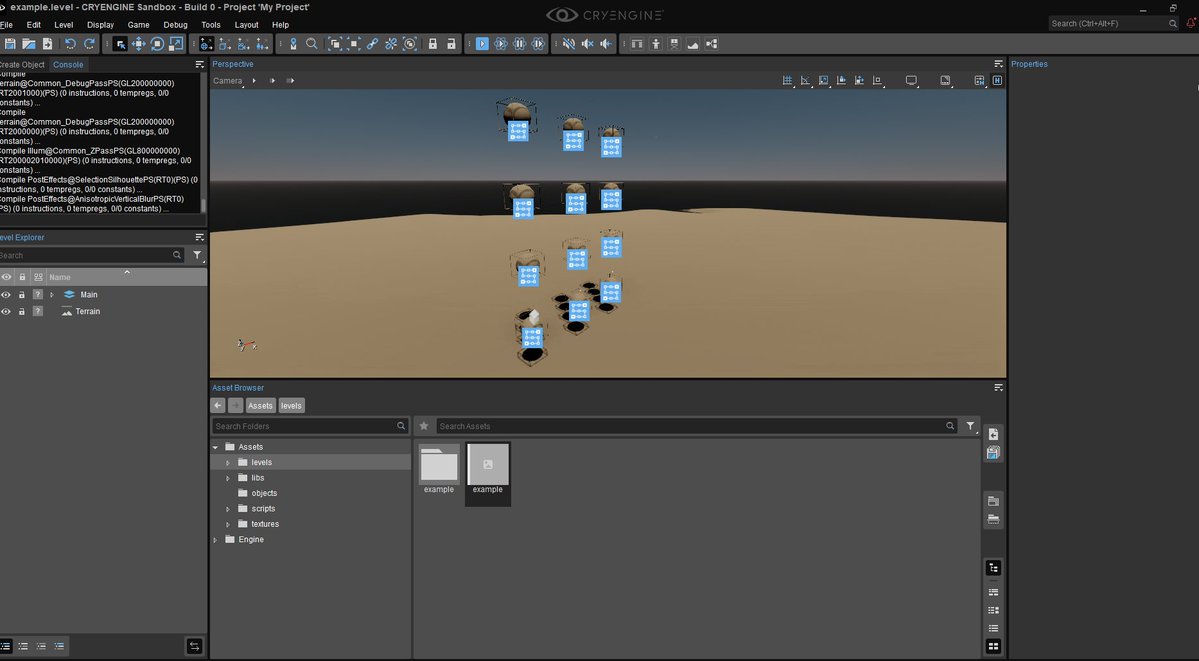
Task: Switch to the Console tab
Action: pos(68,65)
